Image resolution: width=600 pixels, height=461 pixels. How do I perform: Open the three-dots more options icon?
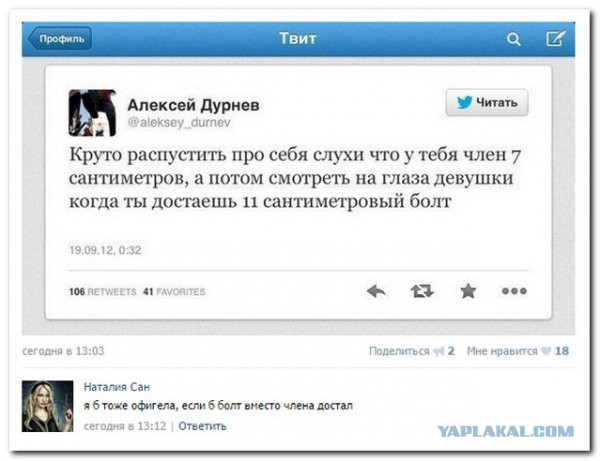514,291
